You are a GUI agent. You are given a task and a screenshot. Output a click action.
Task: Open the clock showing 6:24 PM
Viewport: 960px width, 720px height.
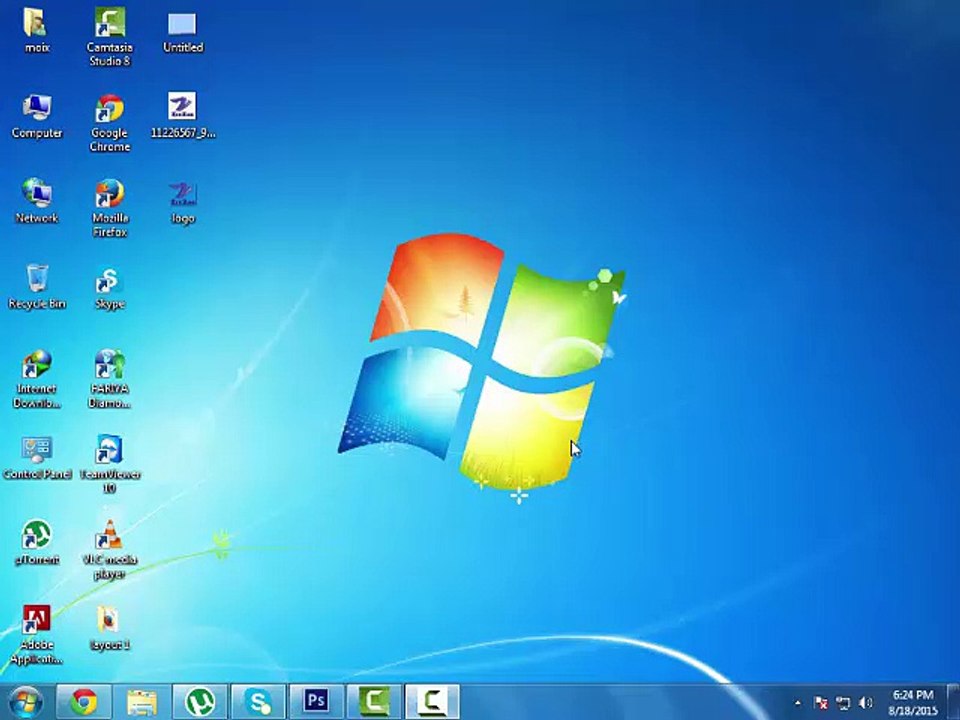click(x=913, y=703)
